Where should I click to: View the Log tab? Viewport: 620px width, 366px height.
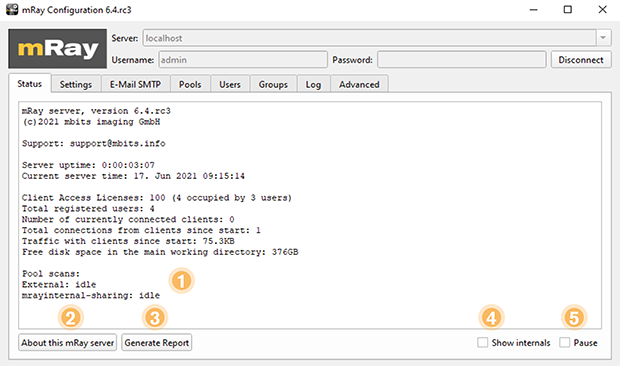pos(313,84)
